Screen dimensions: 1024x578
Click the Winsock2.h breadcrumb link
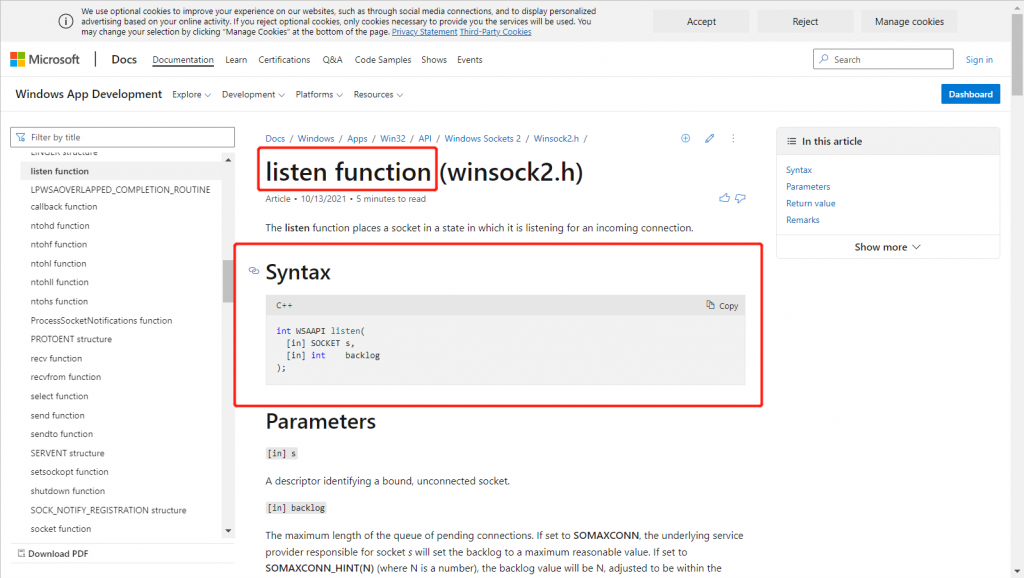(x=556, y=138)
